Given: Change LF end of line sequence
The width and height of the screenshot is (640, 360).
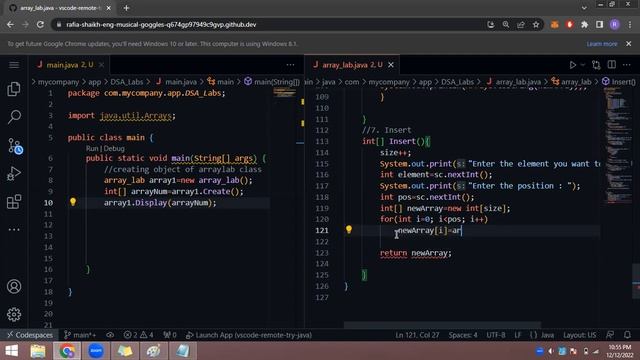Looking at the screenshot, I should 518,335.
